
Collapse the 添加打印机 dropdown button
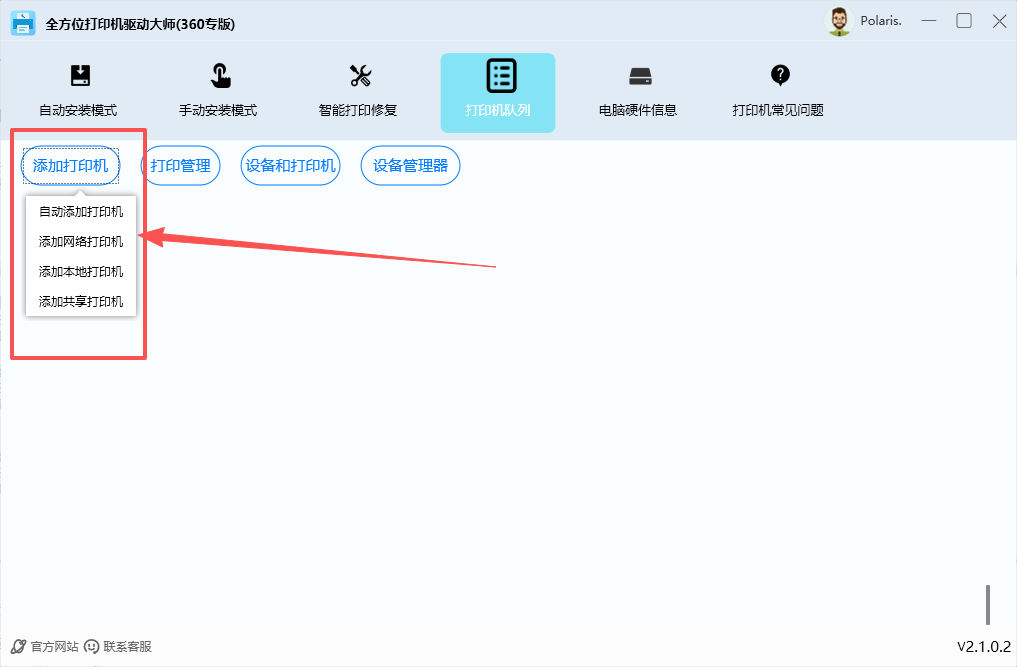pyautogui.click(x=70, y=166)
